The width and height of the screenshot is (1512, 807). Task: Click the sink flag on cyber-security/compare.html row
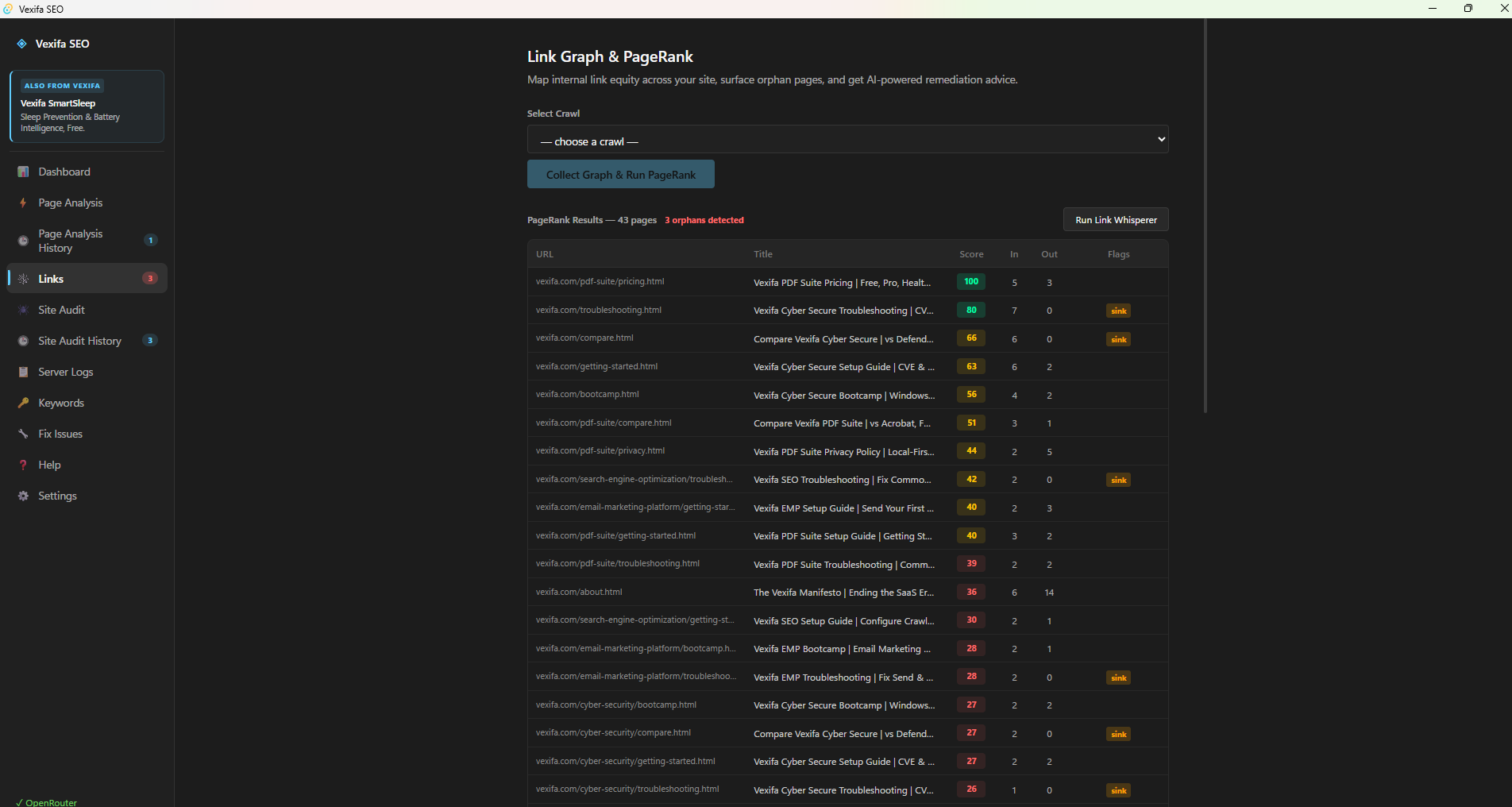click(x=1118, y=735)
